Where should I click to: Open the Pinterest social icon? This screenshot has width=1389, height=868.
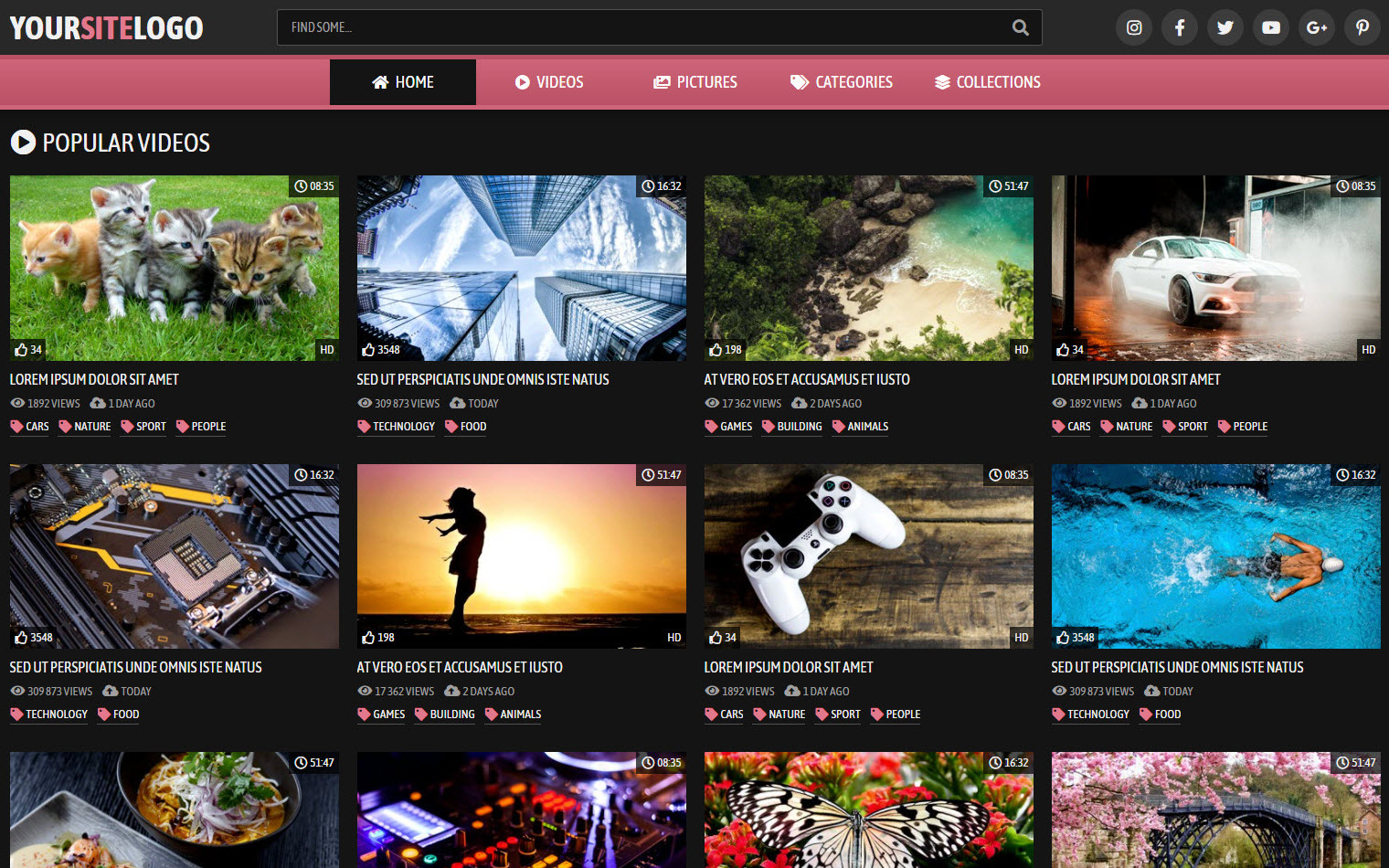[1362, 27]
